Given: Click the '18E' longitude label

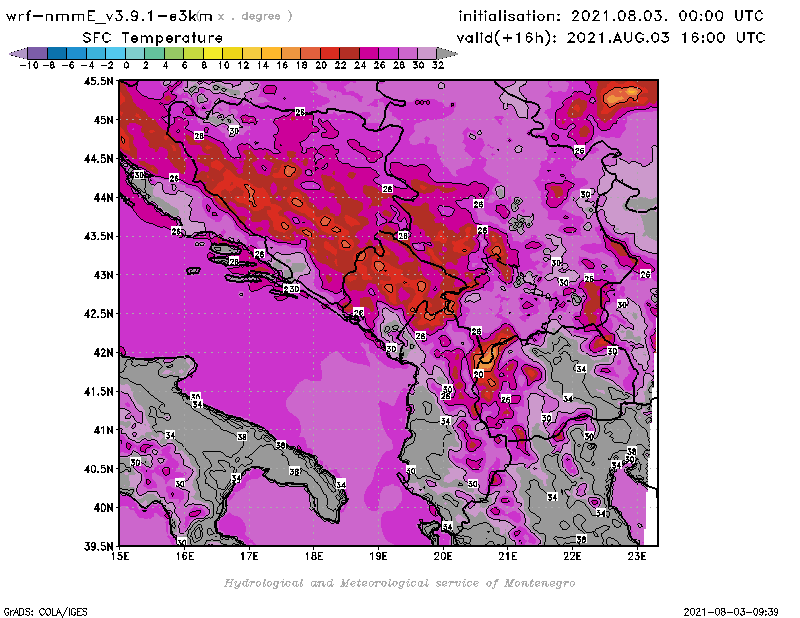Looking at the screenshot, I should (314, 556).
